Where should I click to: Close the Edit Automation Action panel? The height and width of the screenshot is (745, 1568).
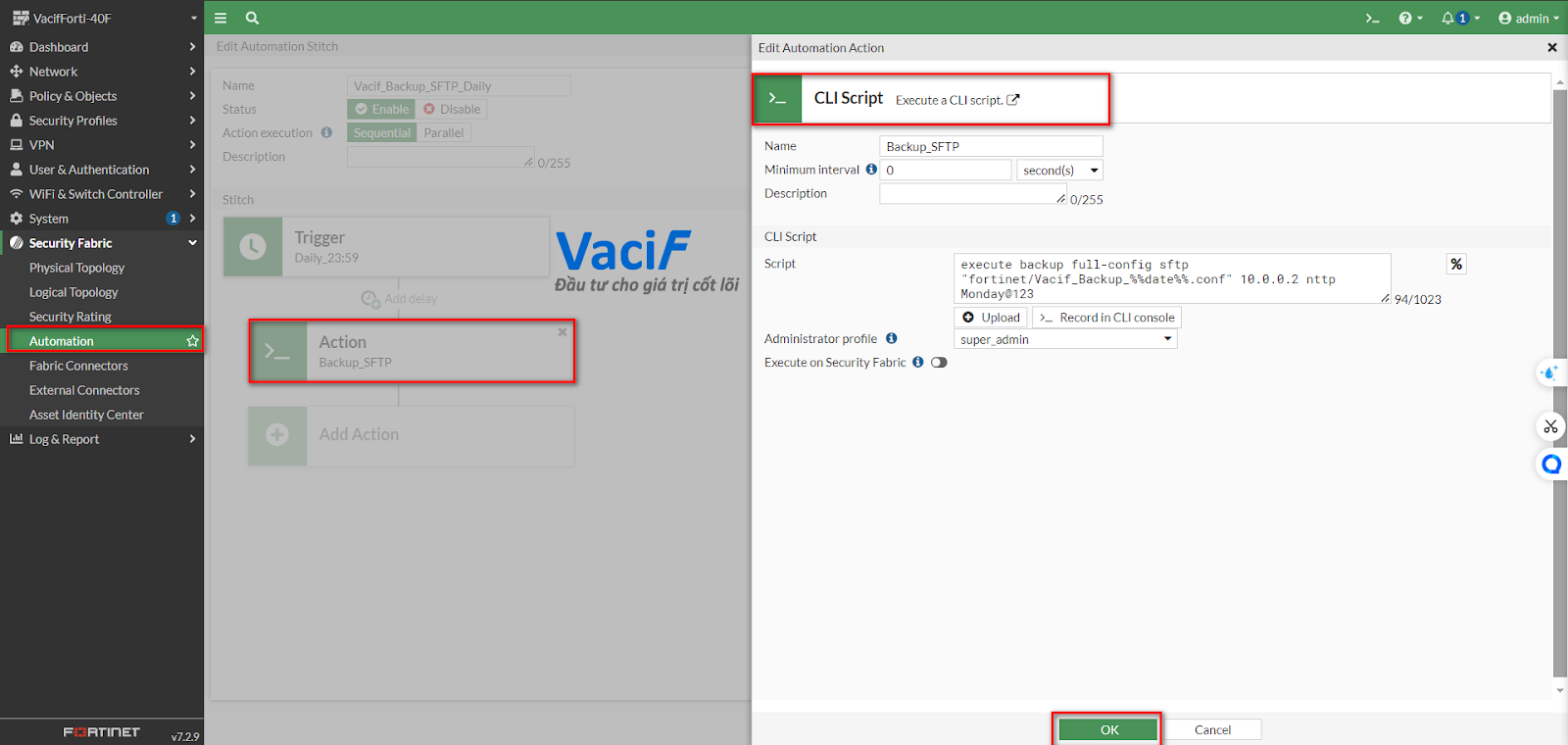pos(1551,47)
